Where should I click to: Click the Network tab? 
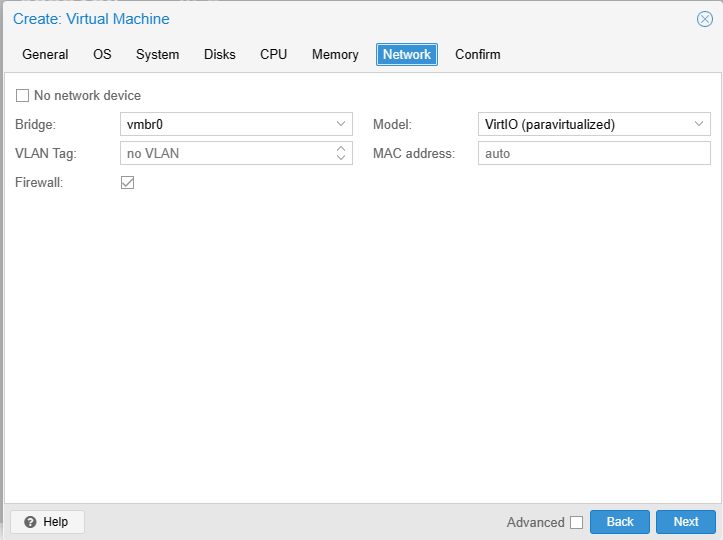(407, 54)
